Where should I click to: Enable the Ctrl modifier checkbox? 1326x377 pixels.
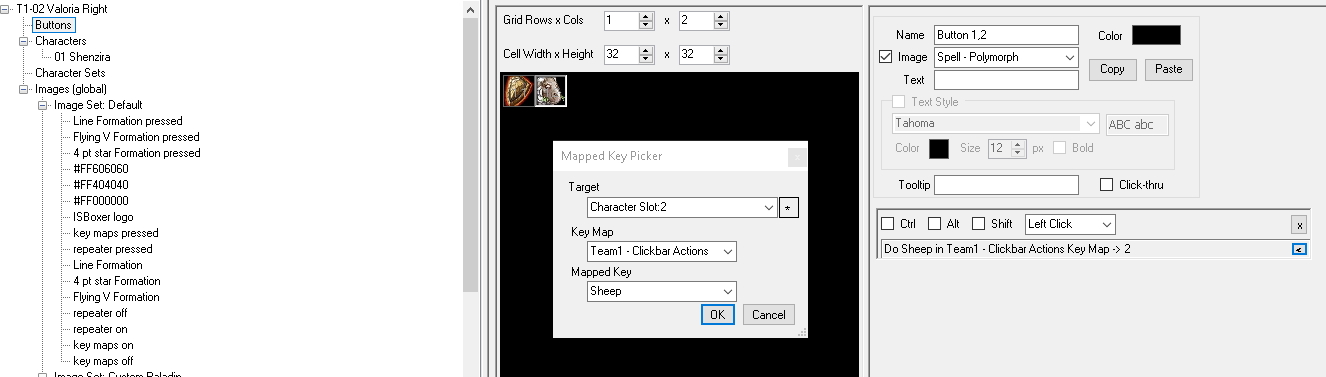(x=887, y=224)
